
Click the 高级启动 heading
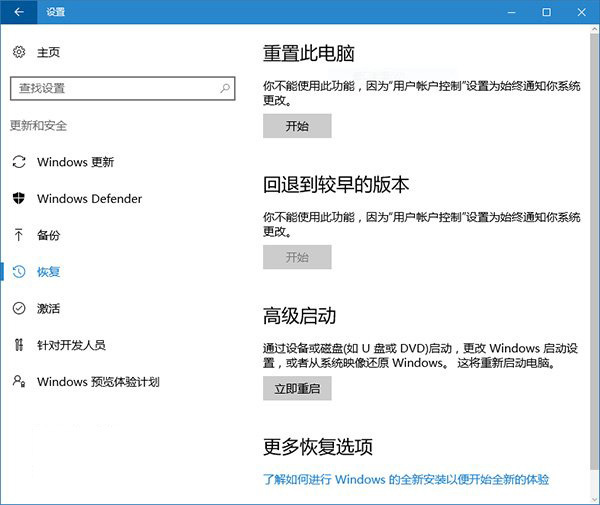point(299,316)
